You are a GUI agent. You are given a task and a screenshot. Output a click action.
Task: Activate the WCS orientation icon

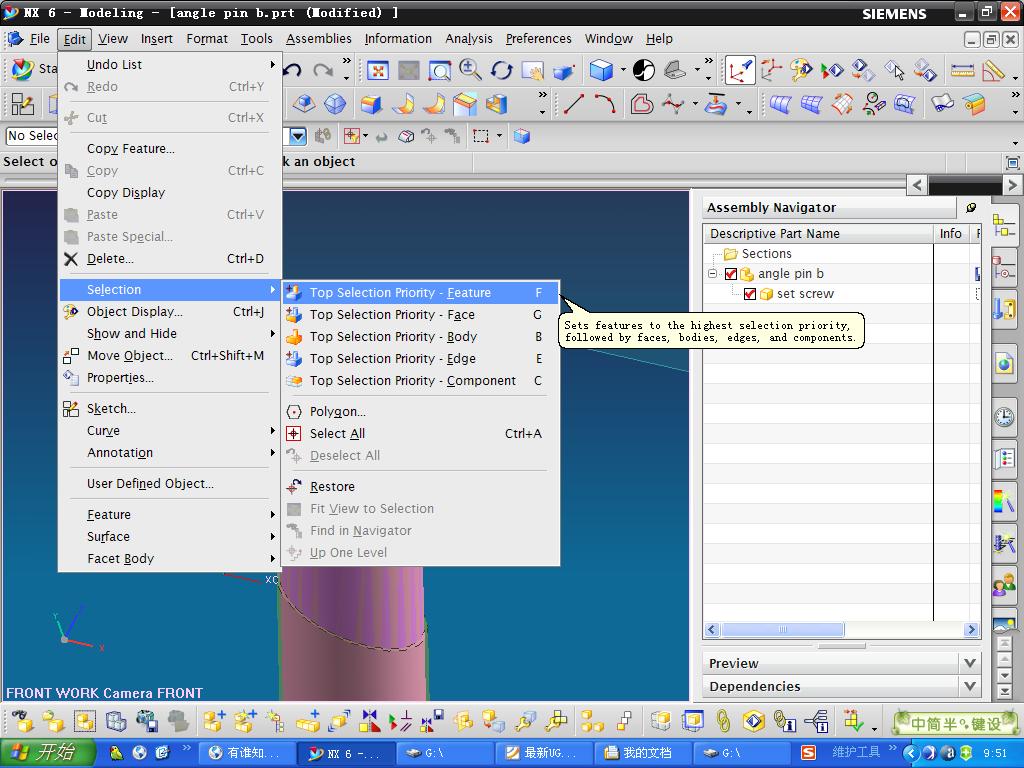click(740, 70)
